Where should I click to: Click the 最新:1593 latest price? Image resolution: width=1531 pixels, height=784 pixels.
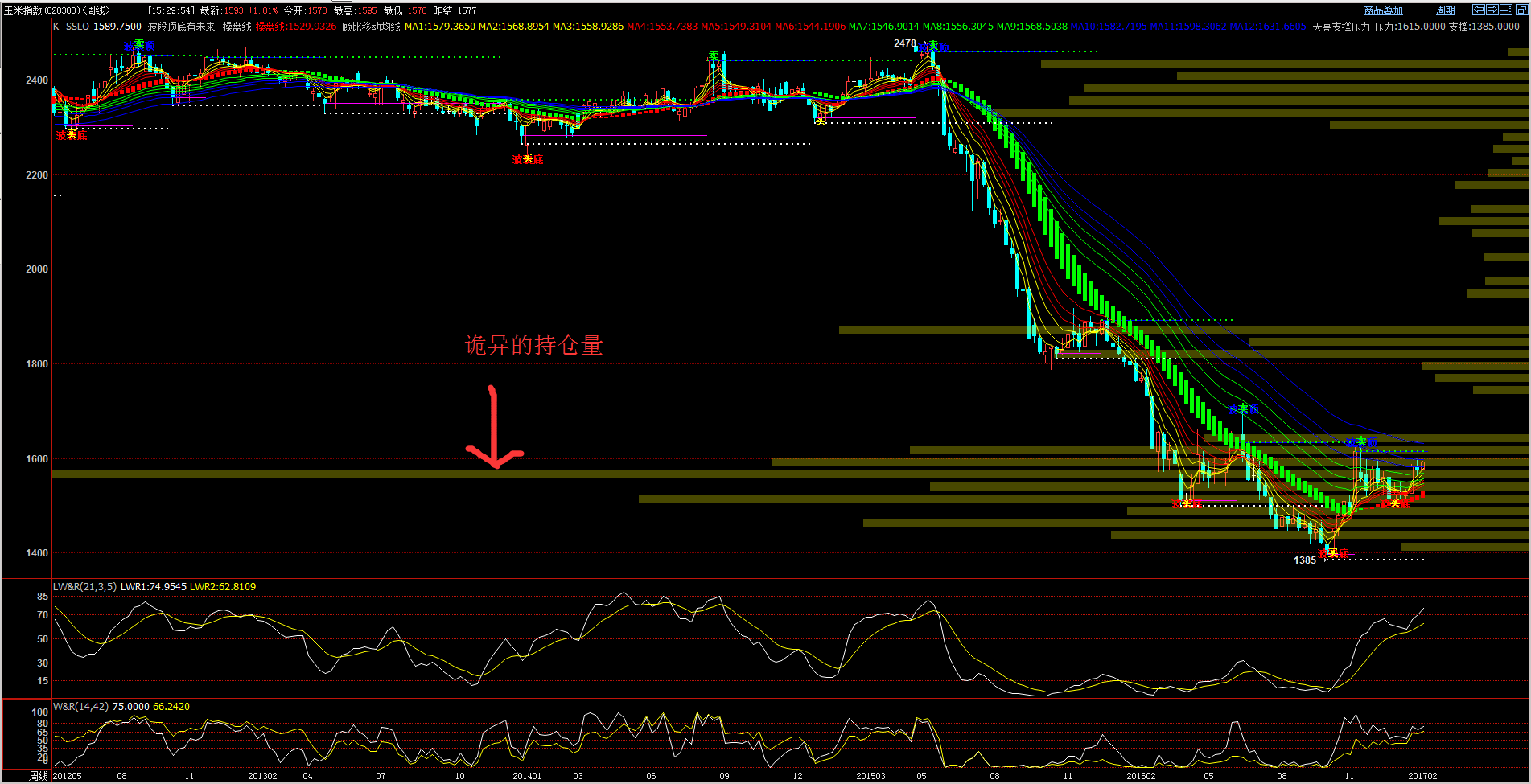pyautogui.click(x=221, y=10)
